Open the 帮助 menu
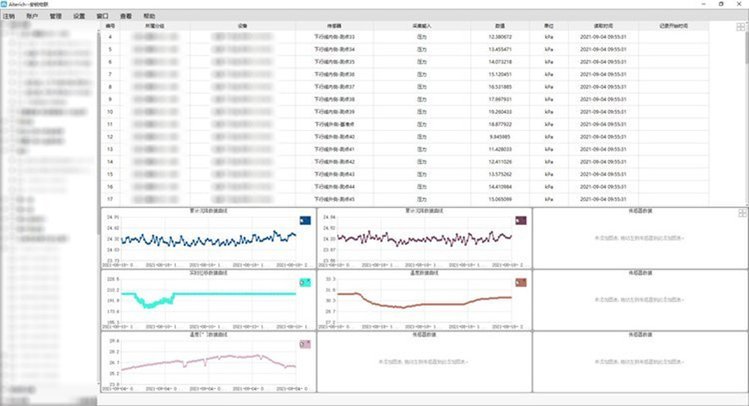 coord(149,17)
